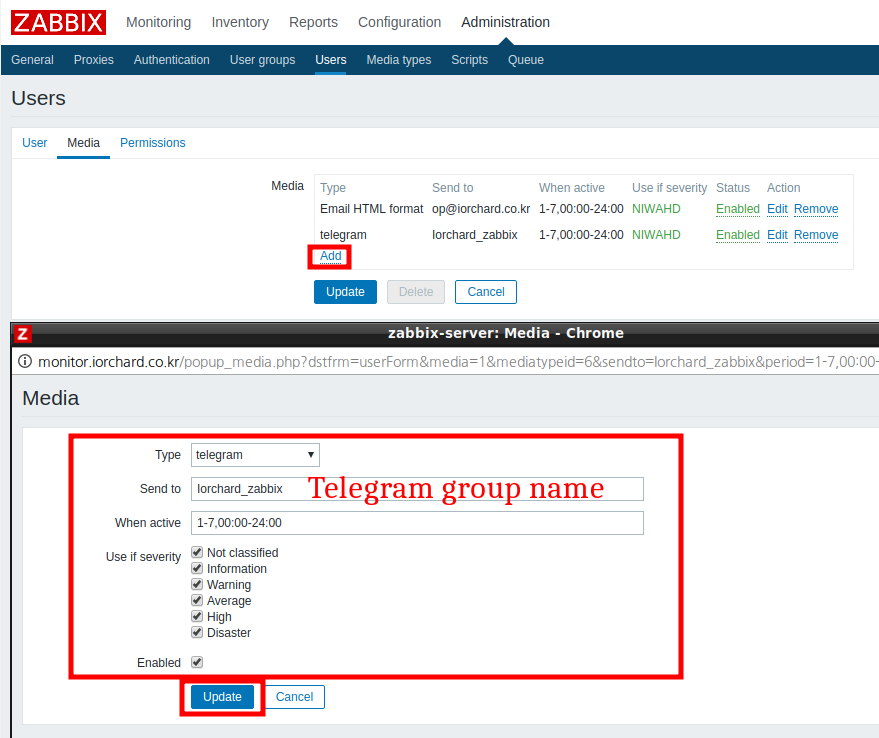Open the Inventory menu
The image size is (879, 738).
(x=240, y=22)
